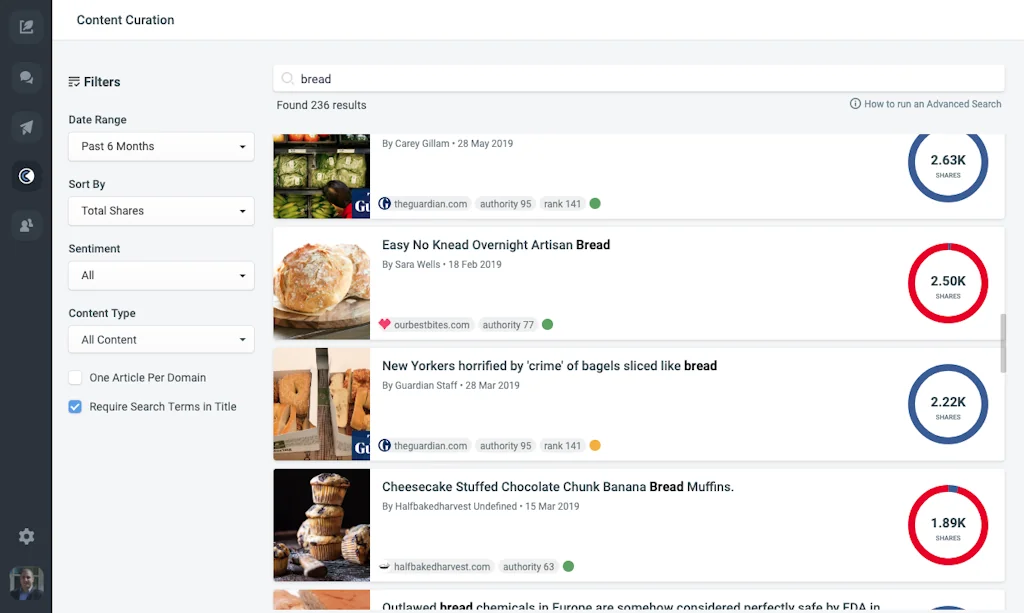Expand the Content Type dropdown
This screenshot has width=1024, height=613.
[160, 339]
